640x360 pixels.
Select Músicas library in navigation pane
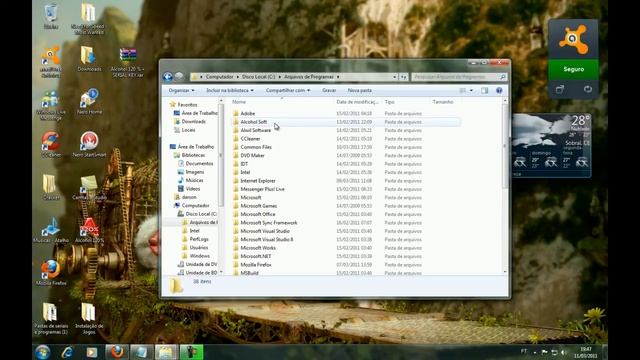click(194, 180)
